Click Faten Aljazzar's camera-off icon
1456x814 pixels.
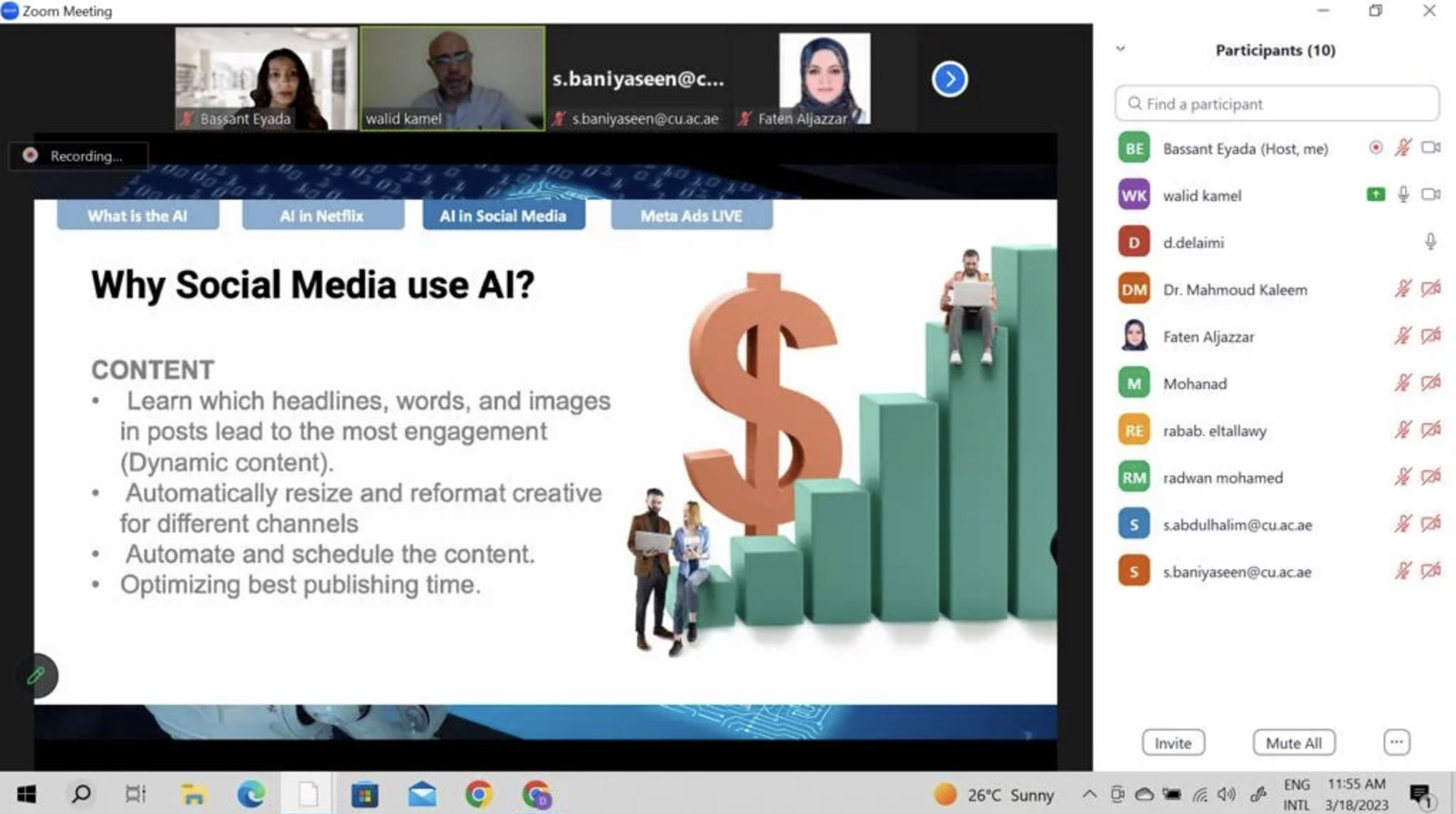point(1431,336)
